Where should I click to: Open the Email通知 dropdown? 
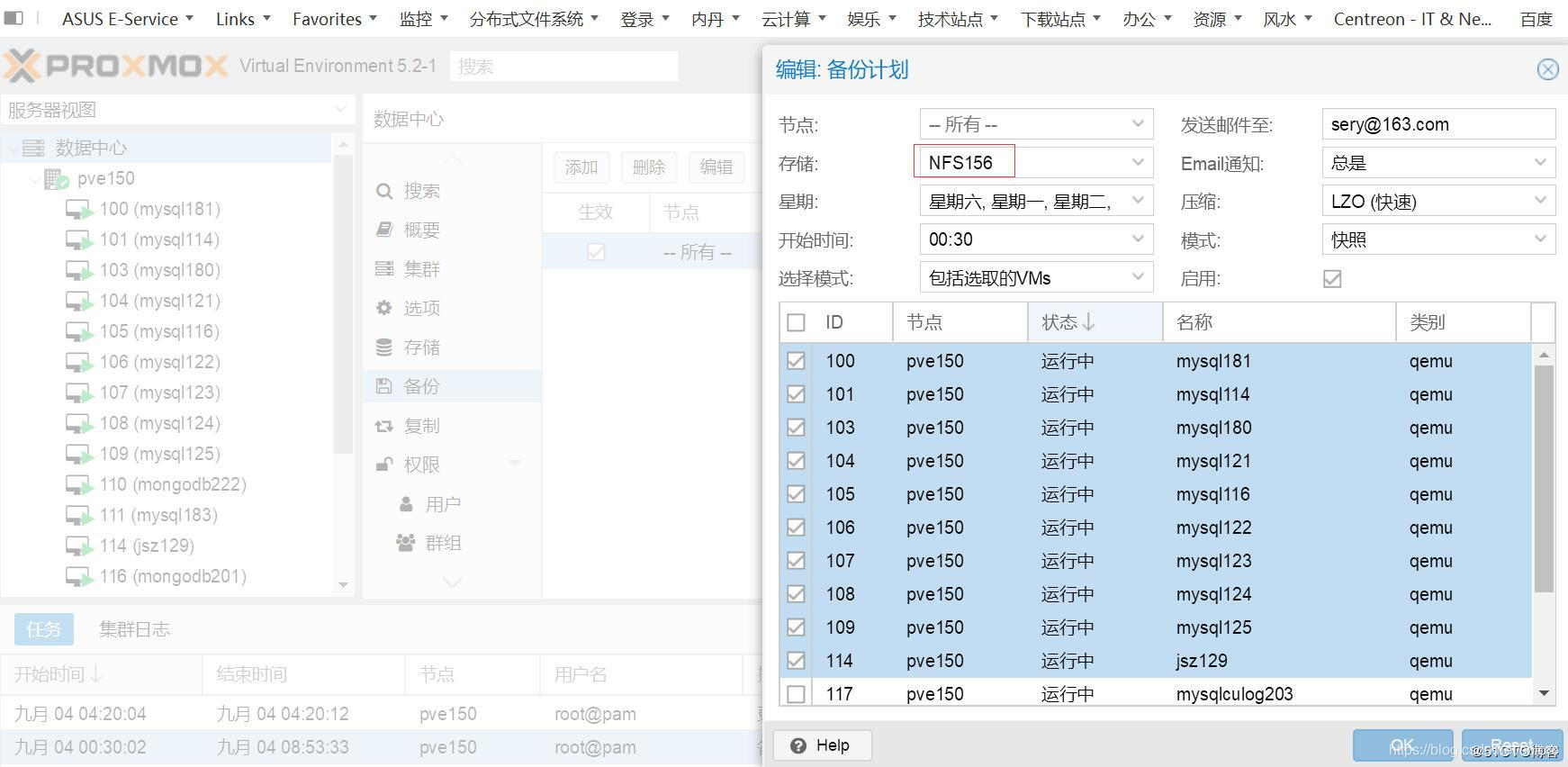pyautogui.click(x=1540, y=163)
